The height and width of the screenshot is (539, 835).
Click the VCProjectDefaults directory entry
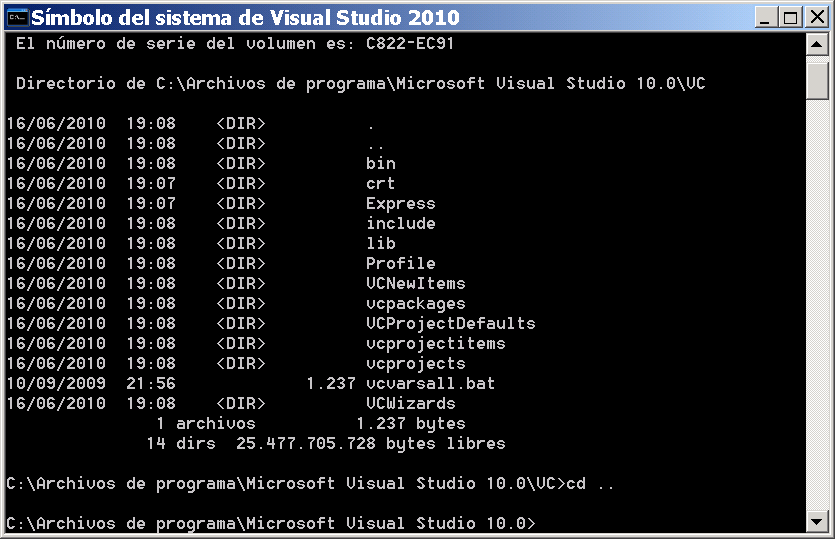pyautogui.click(x=451, y=323)
